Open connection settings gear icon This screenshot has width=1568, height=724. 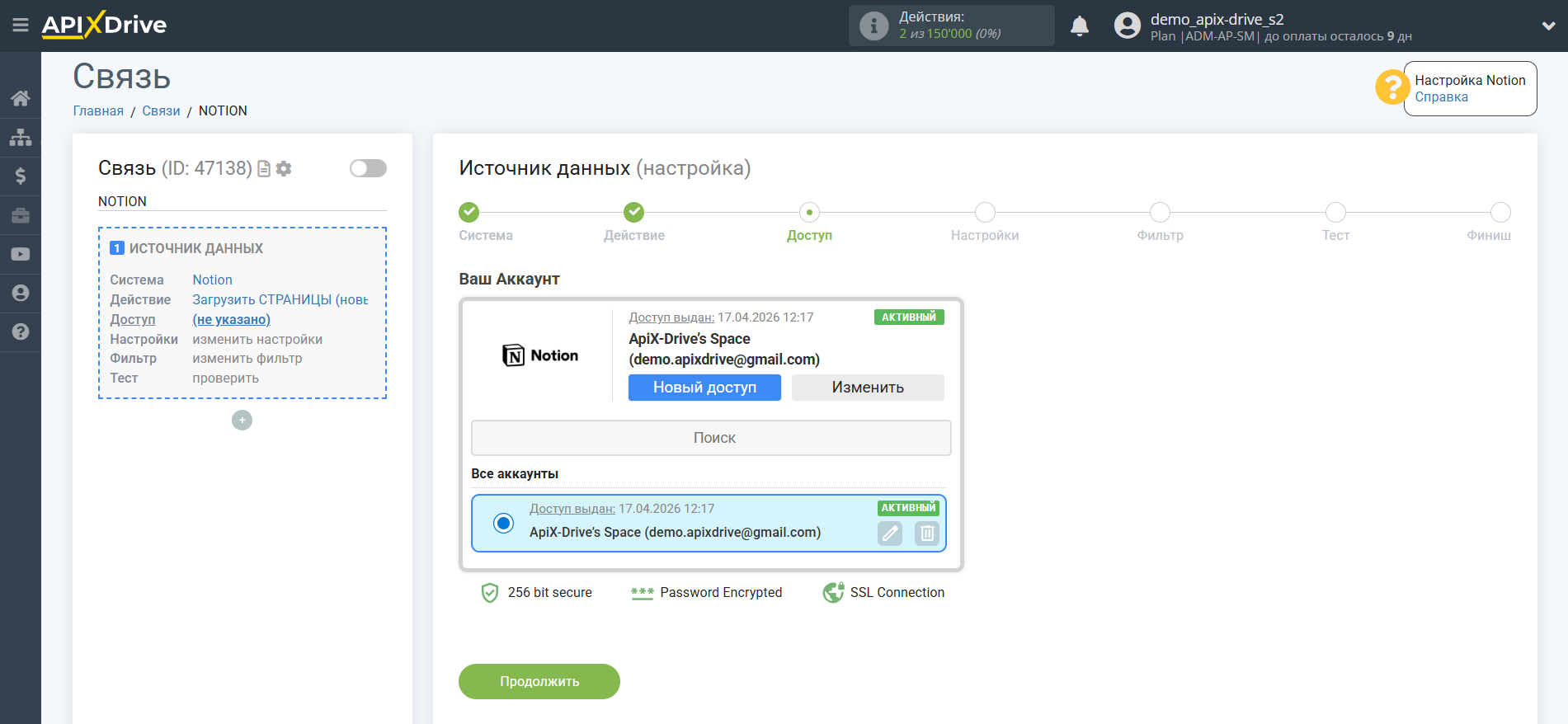284,169
